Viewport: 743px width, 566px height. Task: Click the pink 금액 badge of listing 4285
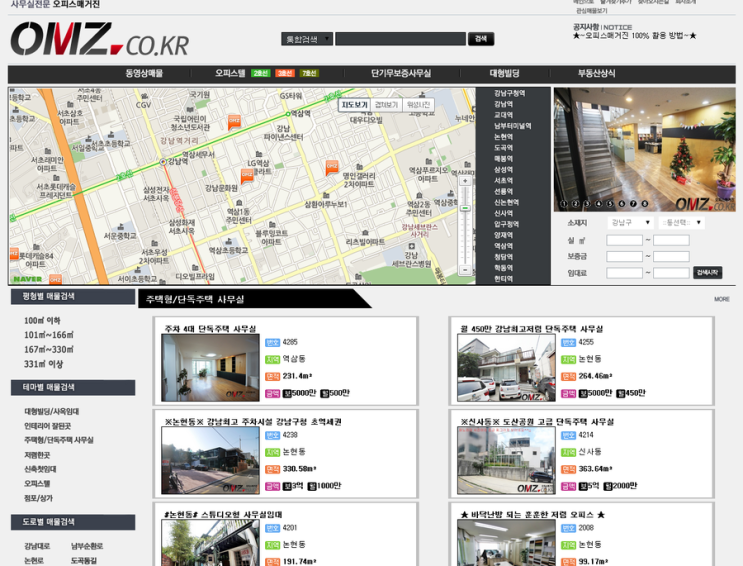tap(272, 393)
